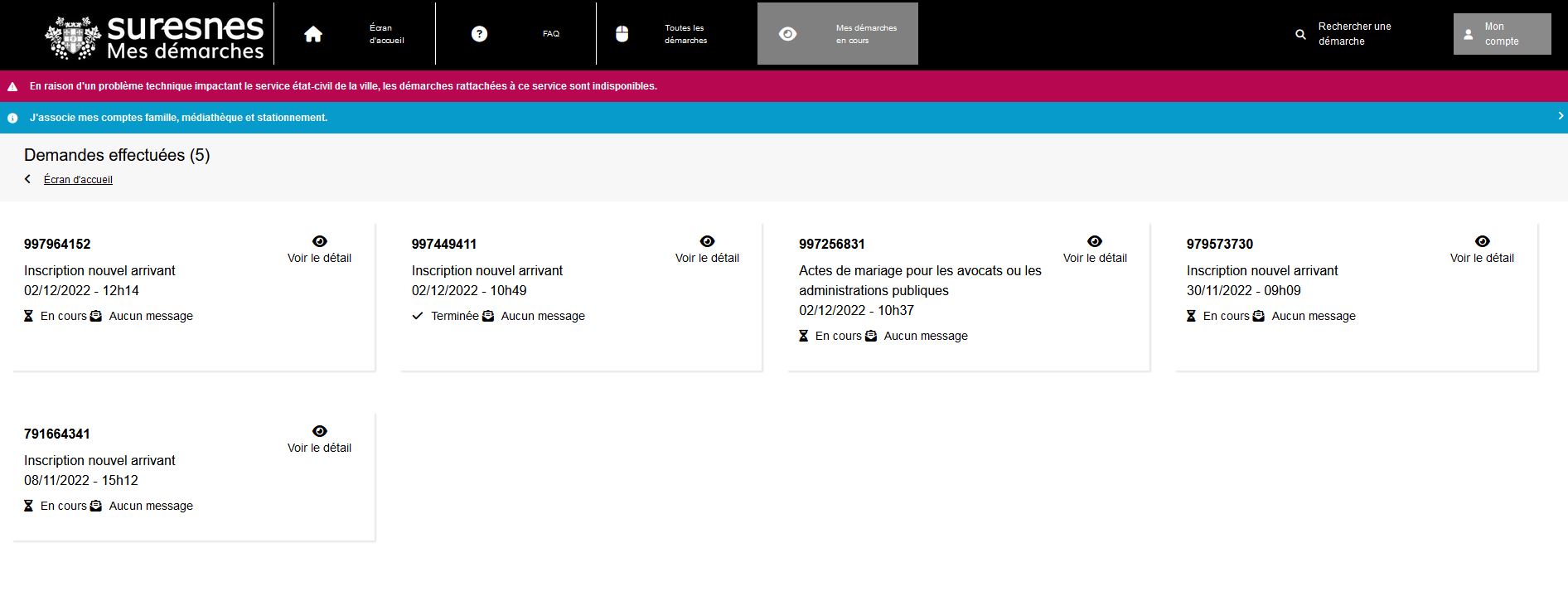Click inbox message icon on request 979573730

click(1259, 316)
